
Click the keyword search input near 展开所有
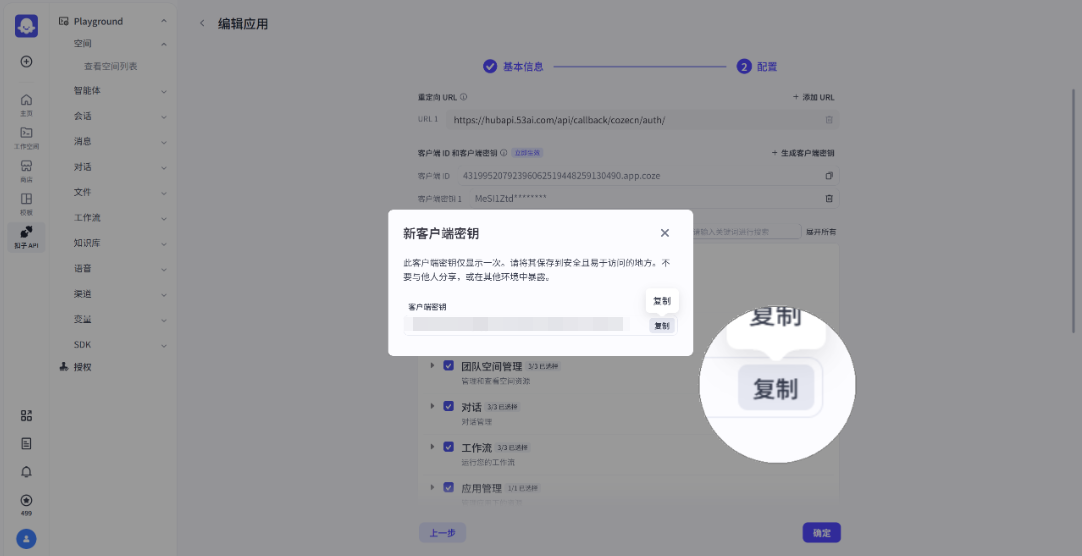tap(745, 232)
